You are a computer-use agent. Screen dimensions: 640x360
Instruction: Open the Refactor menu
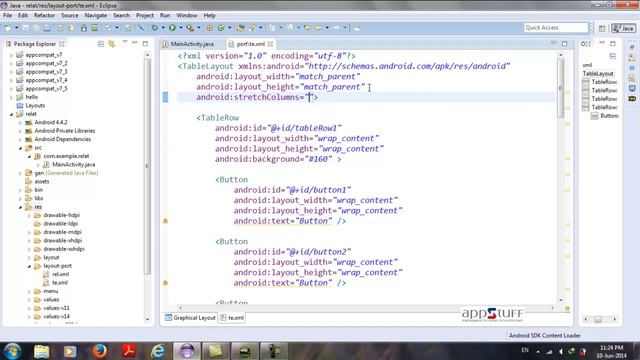click(44, 16)
